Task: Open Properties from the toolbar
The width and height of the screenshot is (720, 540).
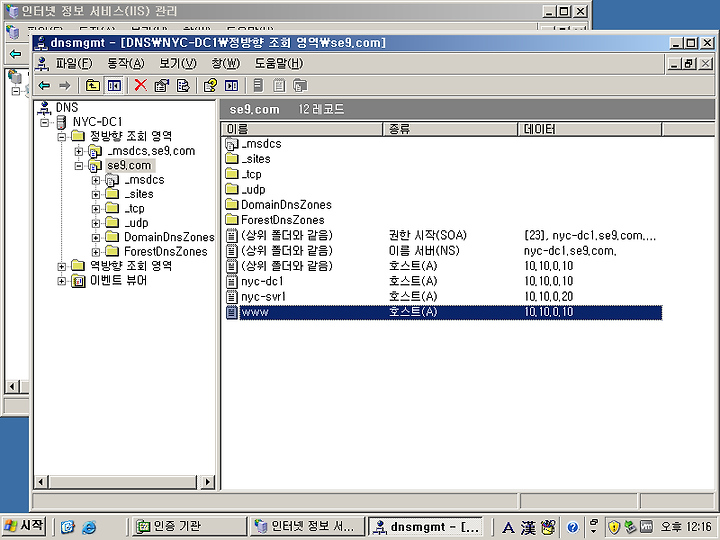Action: pos(162,85)
